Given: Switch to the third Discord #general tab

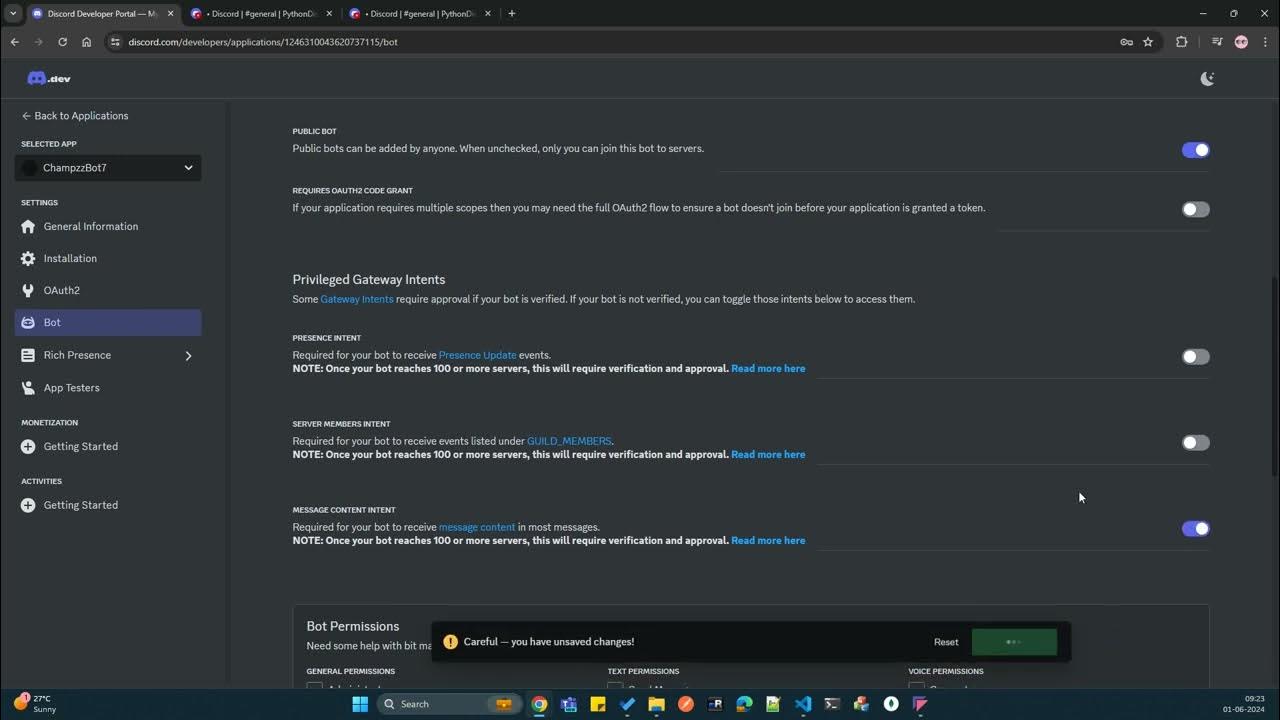Looking at the screenshot, I should coord(421,14).
